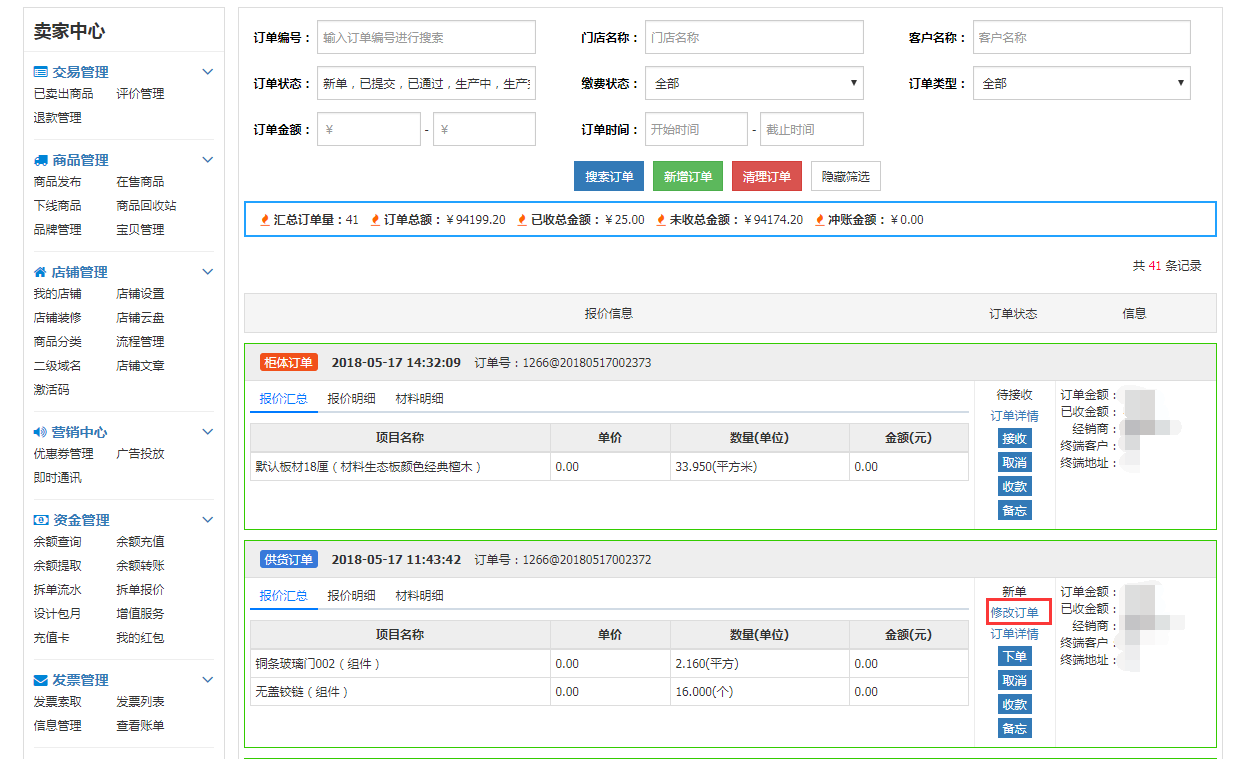Click the 营销中心 speaker icon
Viewport: 1242px width, 759px height.
(40, 432)
